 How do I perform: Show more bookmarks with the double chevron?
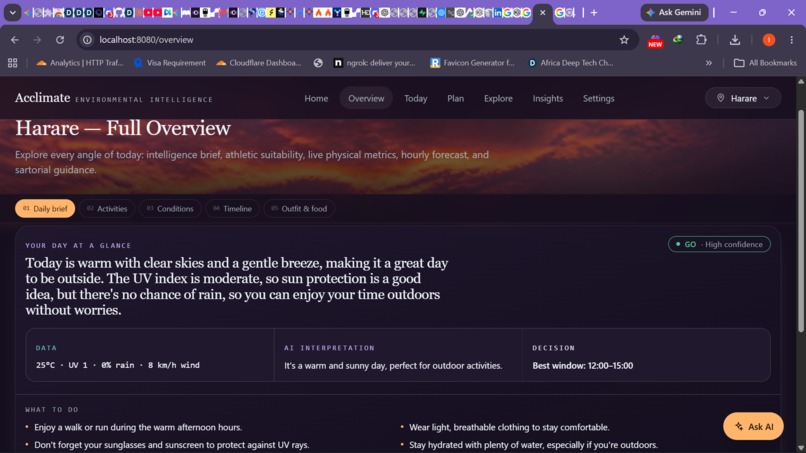coord(709,63)
